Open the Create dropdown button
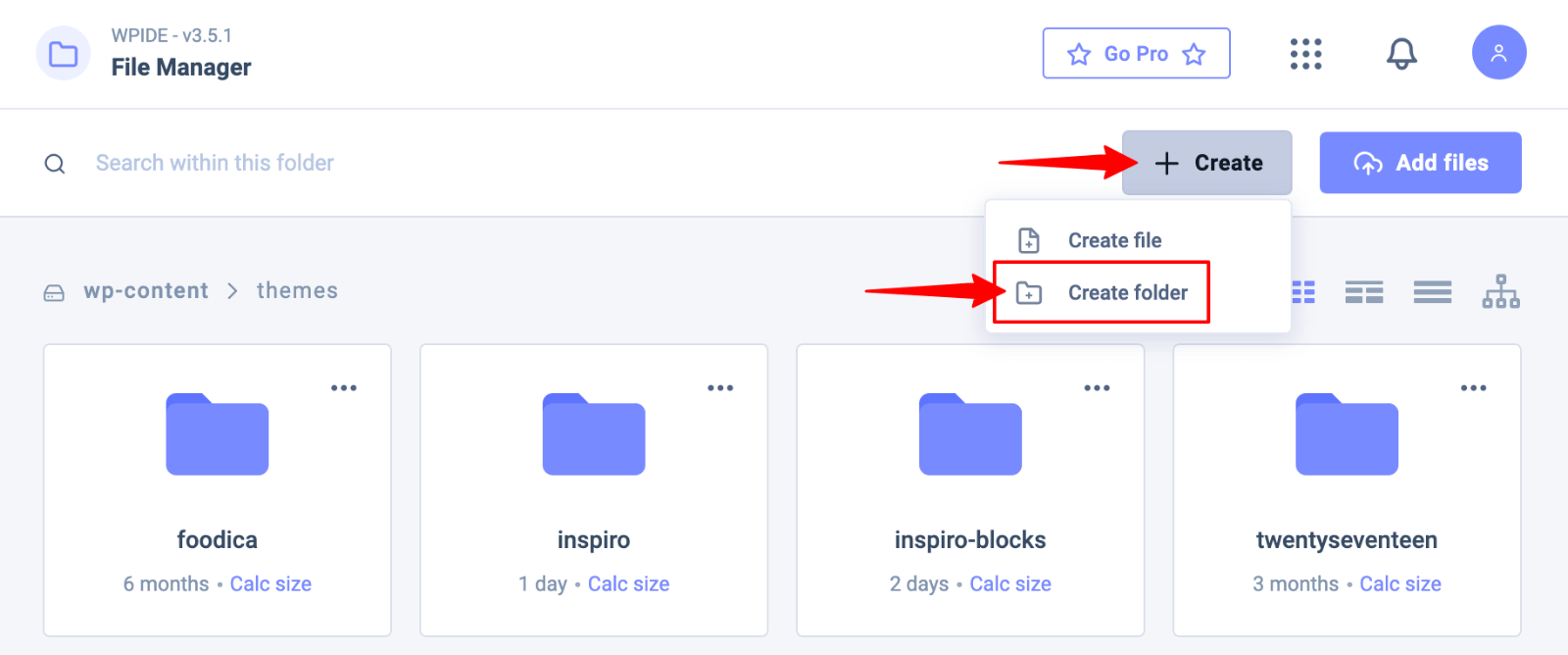 1207,163
